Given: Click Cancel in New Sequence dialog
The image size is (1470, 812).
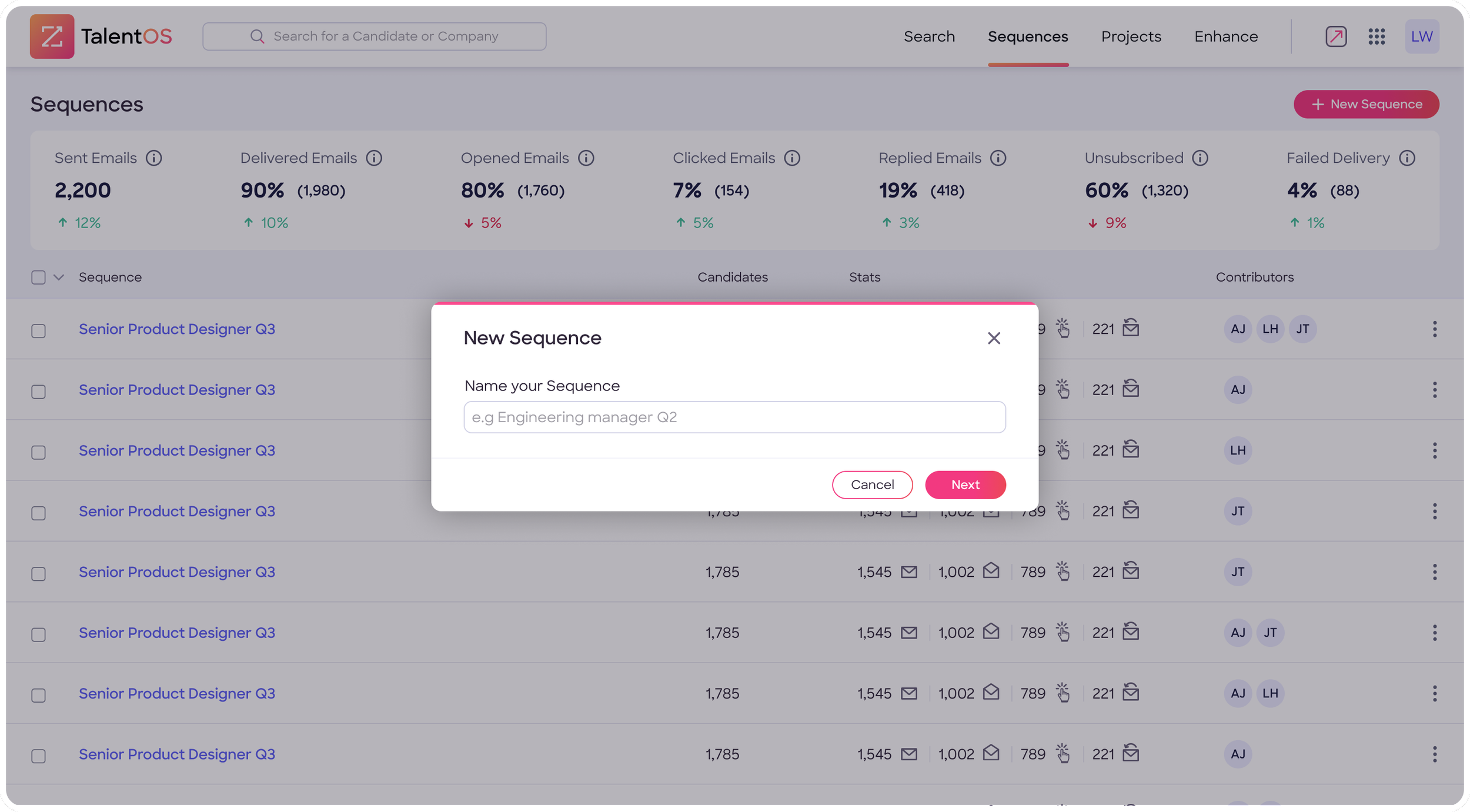Looking at the screenshot, I should [872, 485].
